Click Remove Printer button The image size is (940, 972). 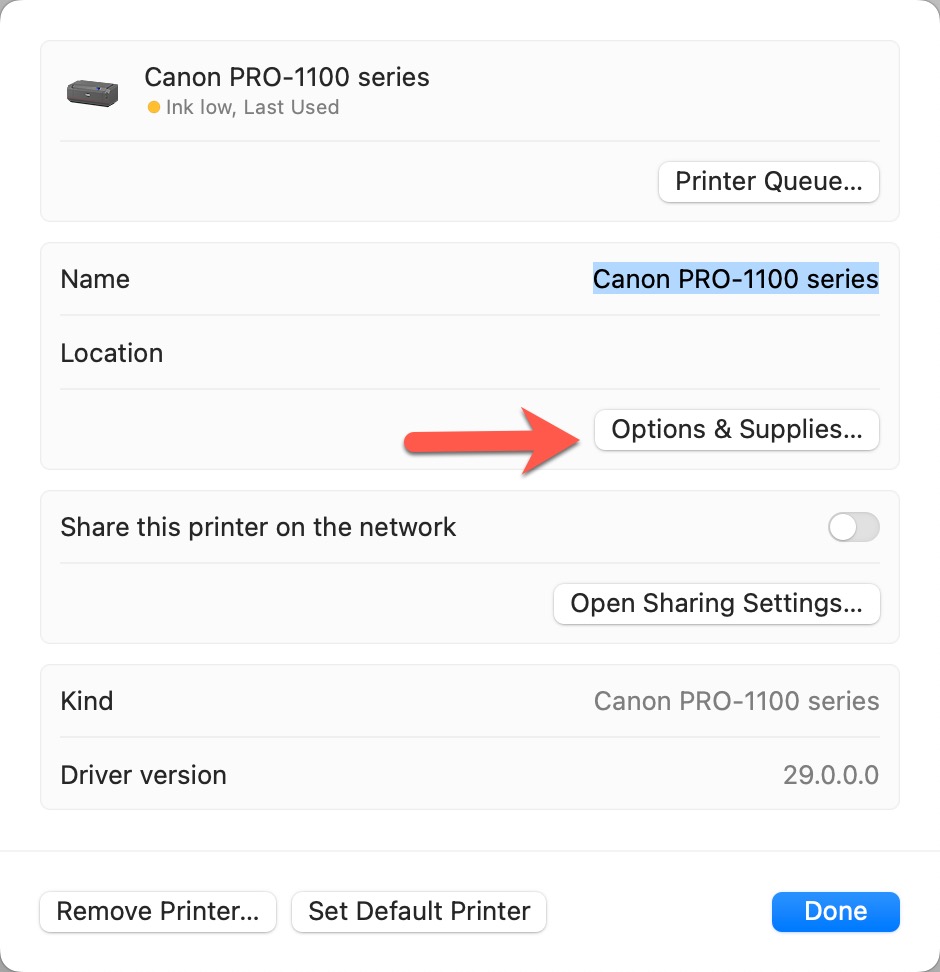click(x=158, y=912)
